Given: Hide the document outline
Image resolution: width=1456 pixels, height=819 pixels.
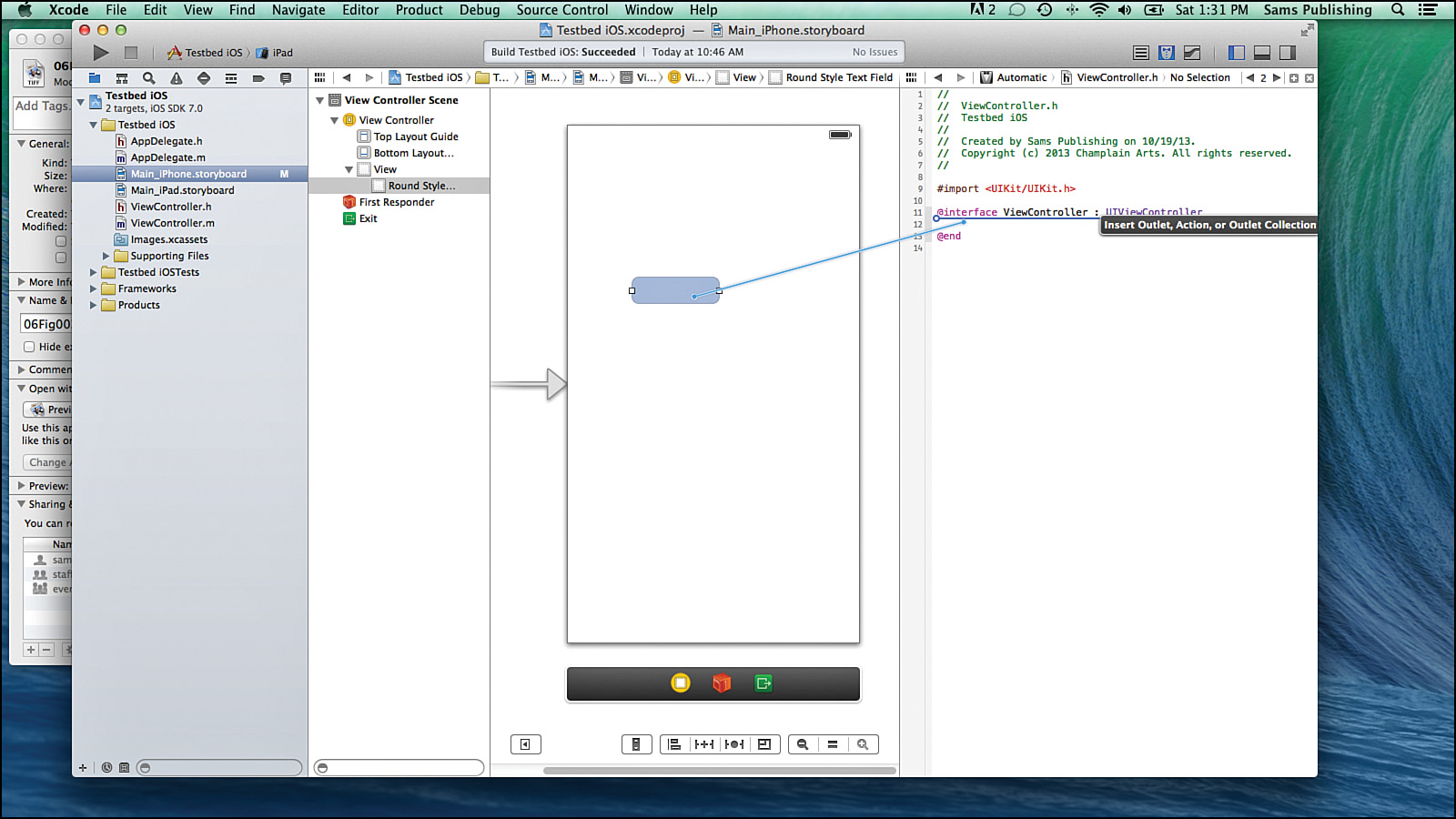Looking at the screenshot, I should (526, 744).
